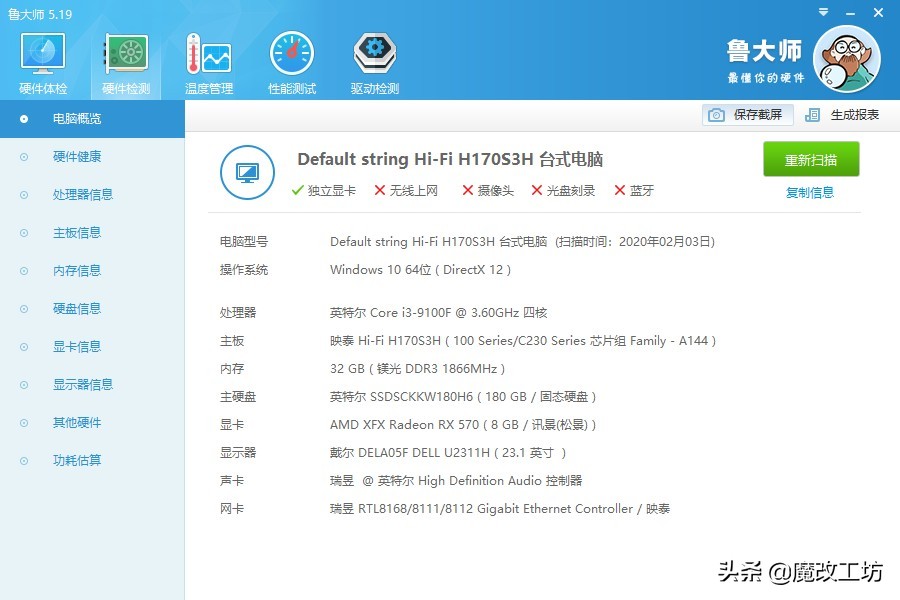The height and width of the screenshot is (600, 900).
Task: Click the 复制信息 copy link
Action: tap(811, 192)
